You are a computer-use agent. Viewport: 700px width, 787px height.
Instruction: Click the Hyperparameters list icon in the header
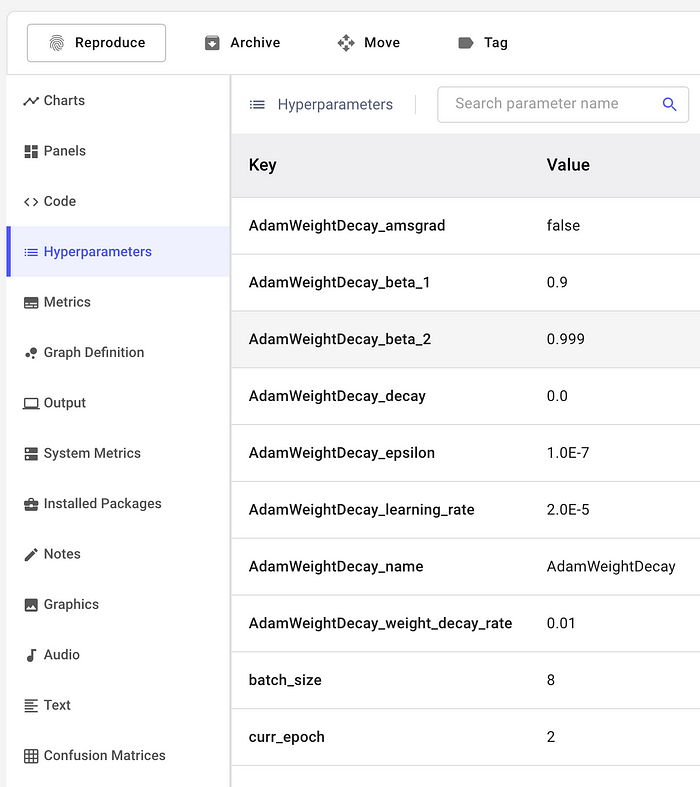coord(257,104)
